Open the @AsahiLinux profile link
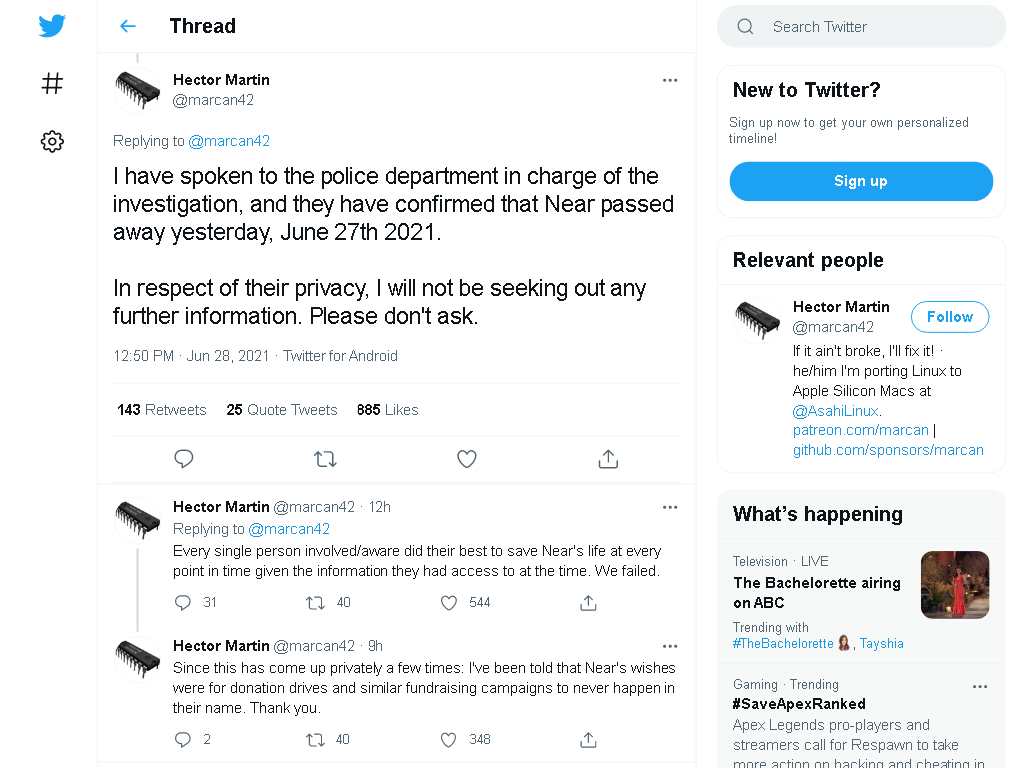The height and width of the screenshot is (768, 1024). click(x=835, y=411)
